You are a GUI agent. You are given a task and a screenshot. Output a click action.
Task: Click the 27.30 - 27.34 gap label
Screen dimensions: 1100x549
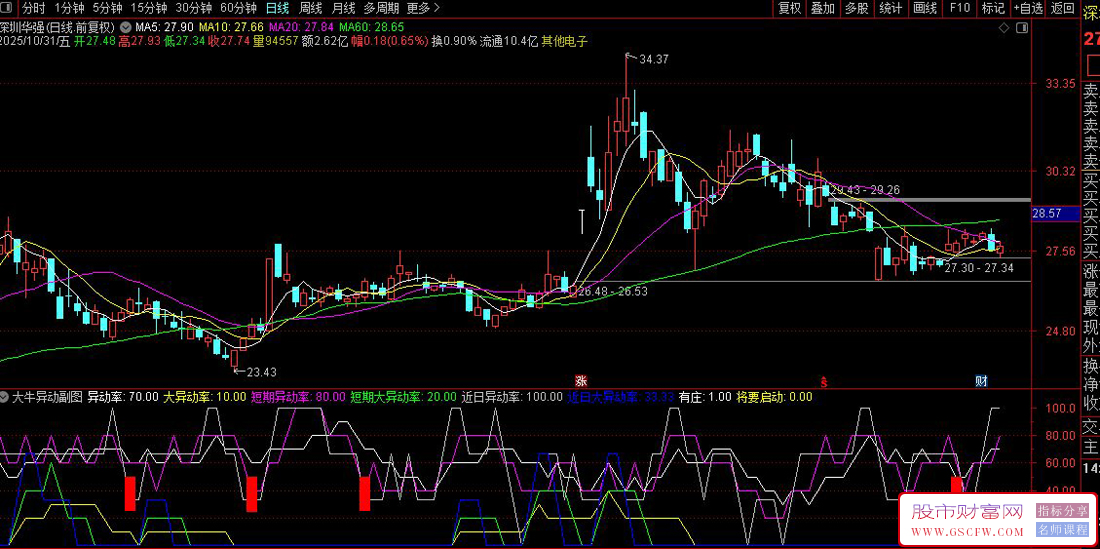979,268
